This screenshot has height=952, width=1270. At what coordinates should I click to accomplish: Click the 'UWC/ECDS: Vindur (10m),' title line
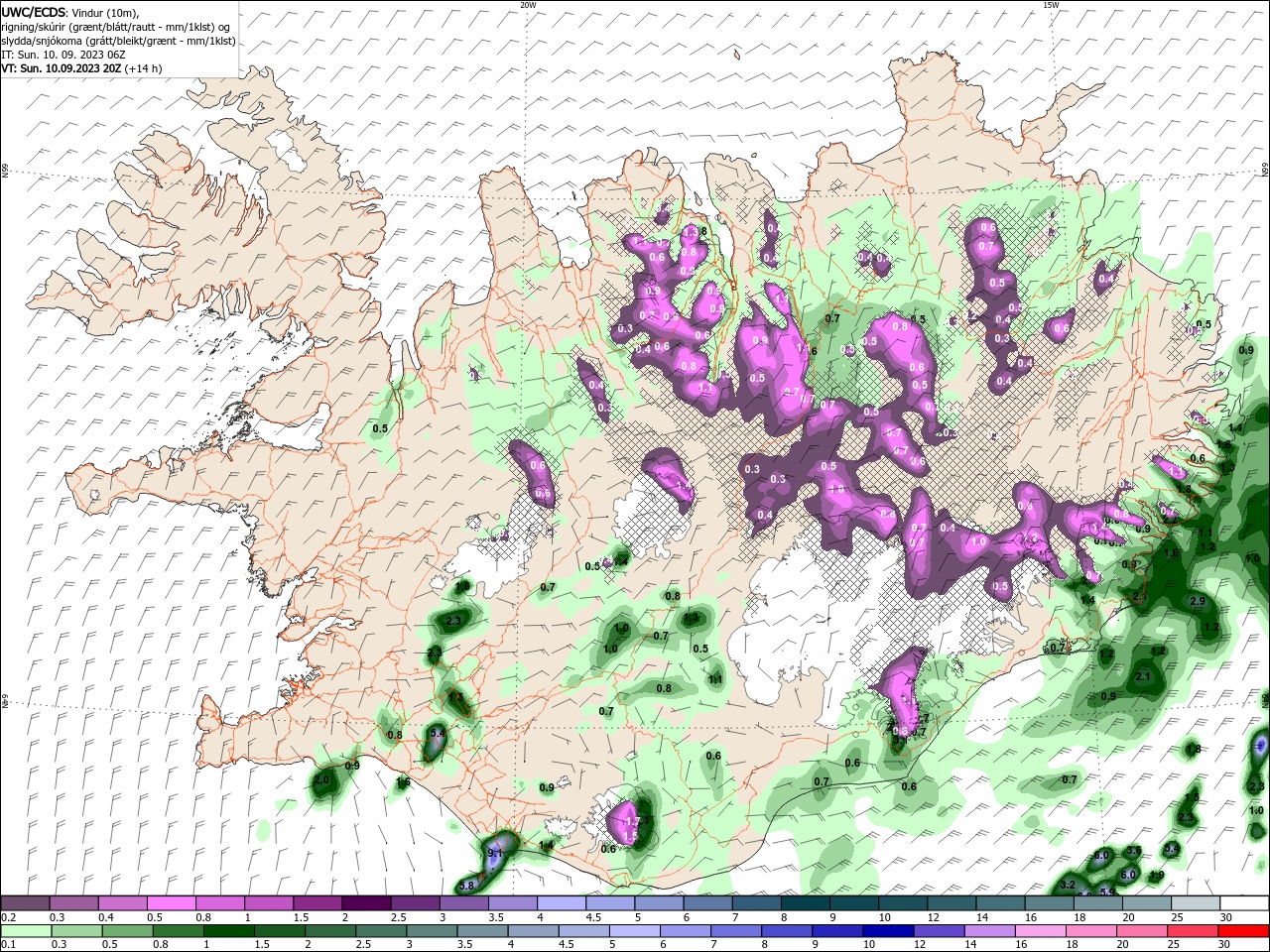click(71, 12)
